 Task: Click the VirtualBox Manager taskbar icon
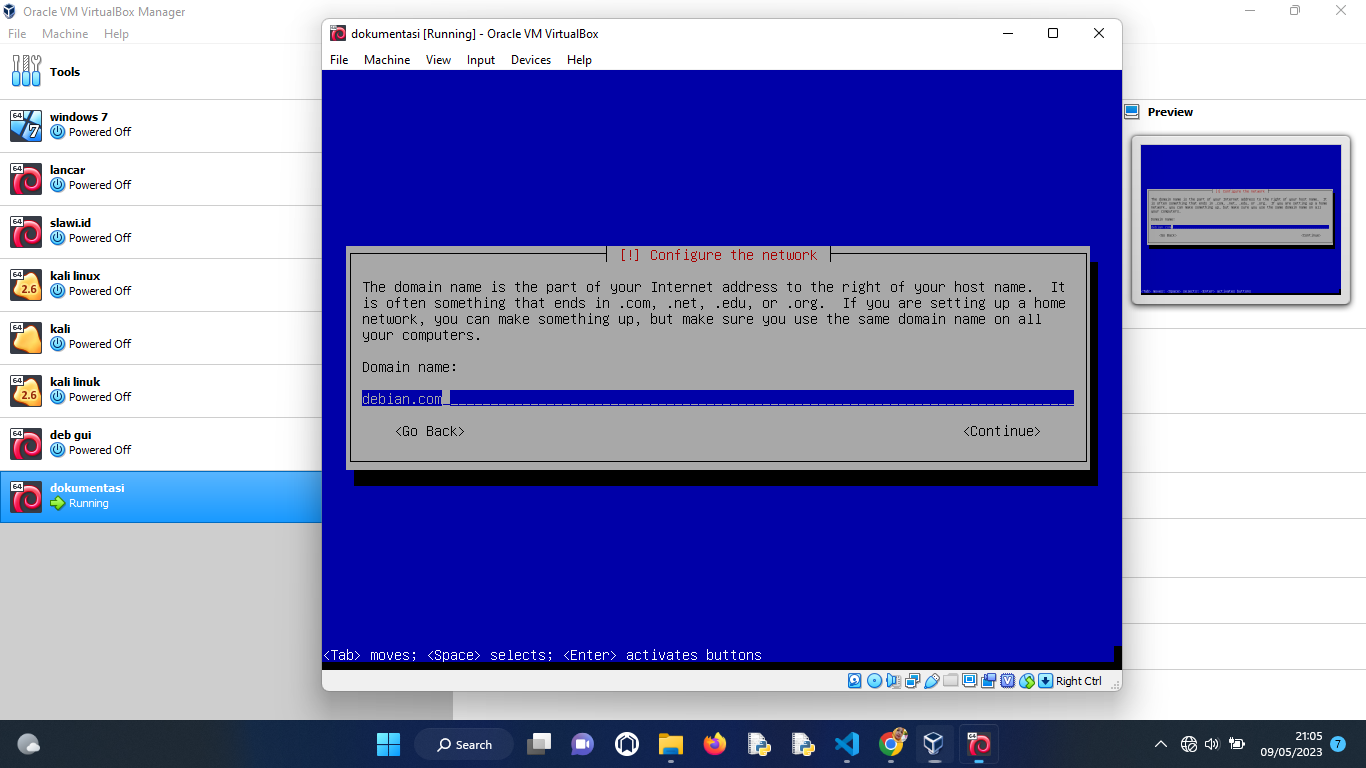[x=934, y=744]
